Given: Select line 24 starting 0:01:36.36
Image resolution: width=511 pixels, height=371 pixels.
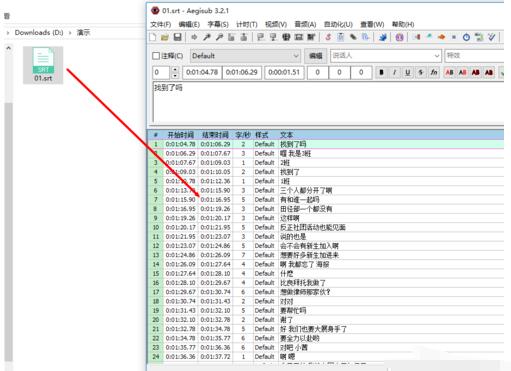Looking at the screenshot, I should (x=326, y=357).
